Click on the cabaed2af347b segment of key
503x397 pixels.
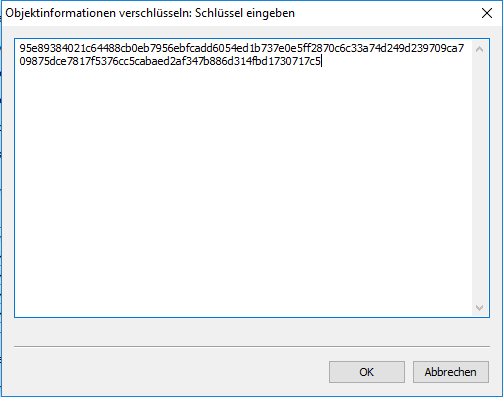[x=174, y=61]
